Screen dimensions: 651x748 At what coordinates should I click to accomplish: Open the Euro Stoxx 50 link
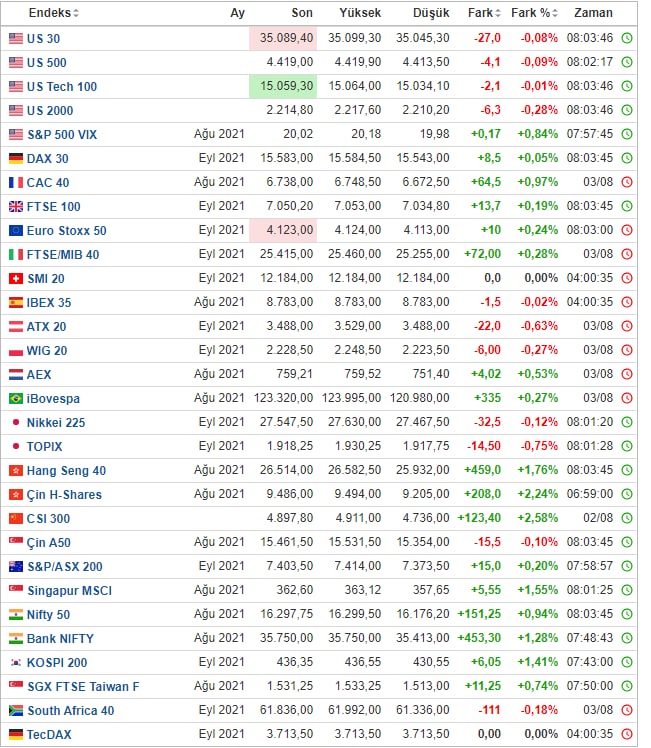(x=66, y=231)
